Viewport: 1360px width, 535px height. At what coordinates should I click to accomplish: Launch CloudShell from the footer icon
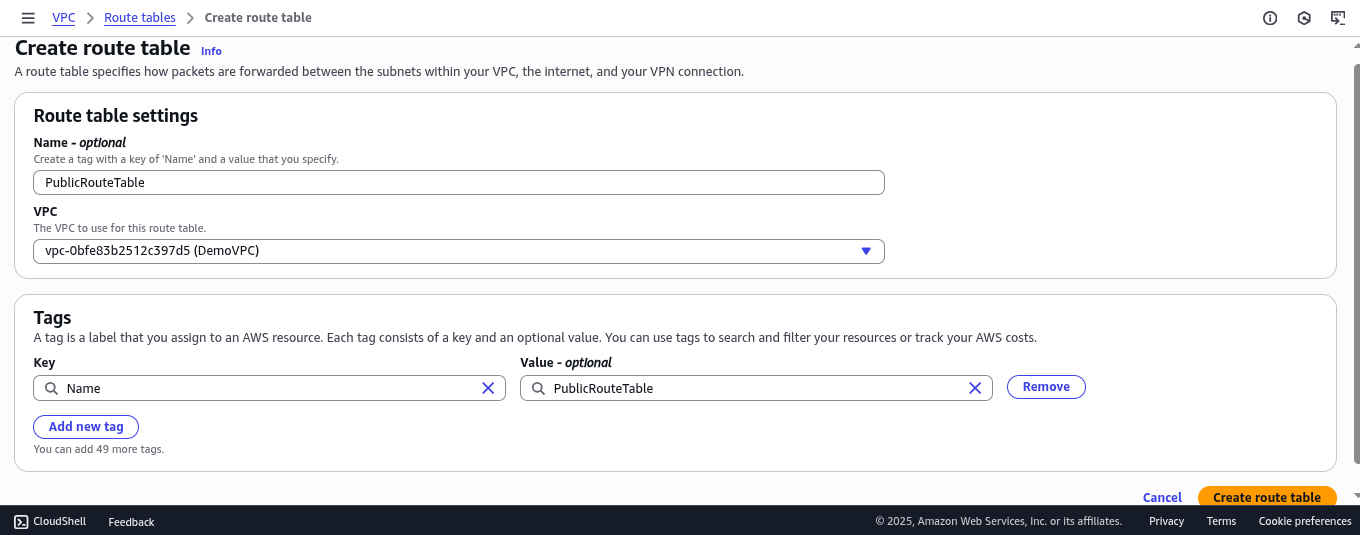21,521
